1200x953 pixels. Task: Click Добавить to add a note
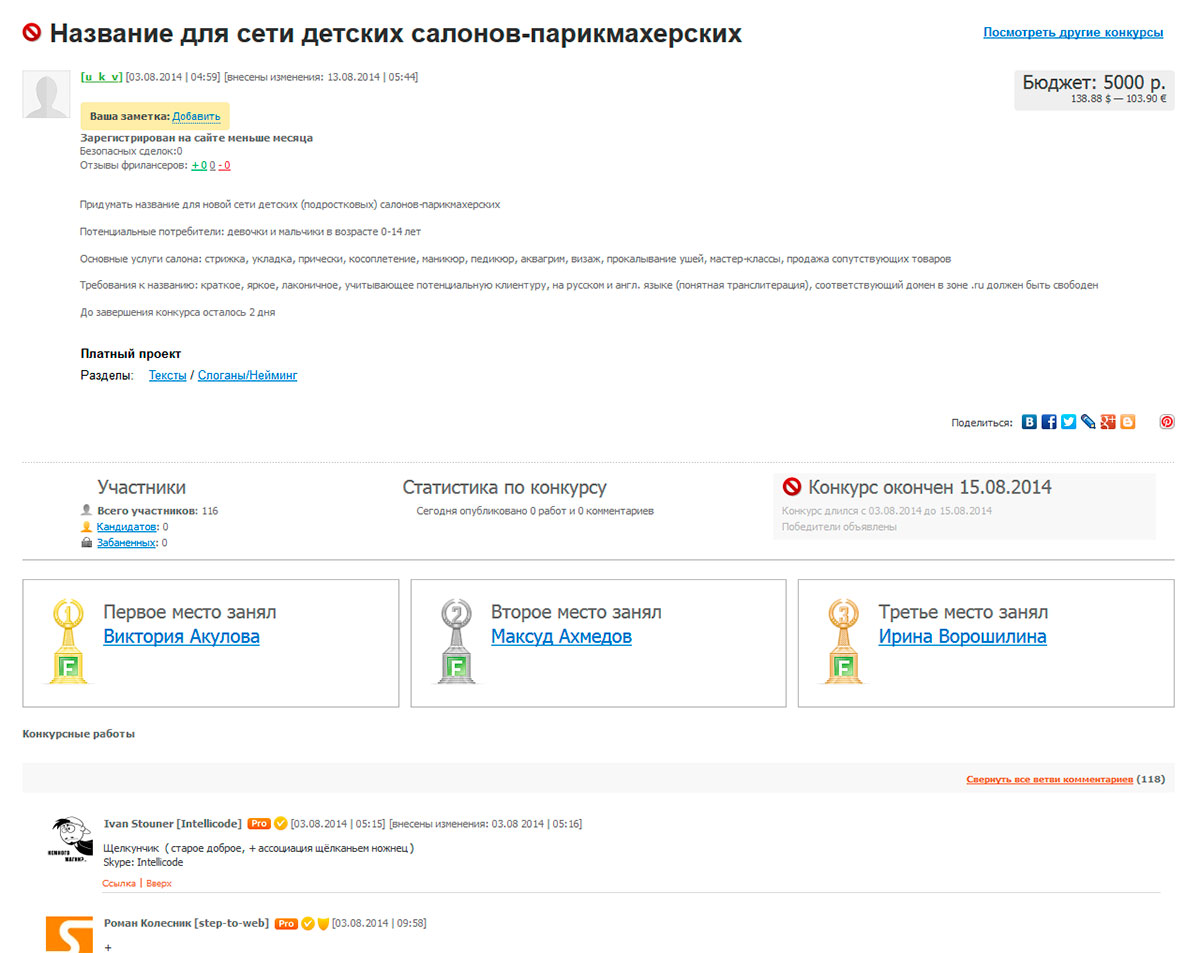[196, 116]
